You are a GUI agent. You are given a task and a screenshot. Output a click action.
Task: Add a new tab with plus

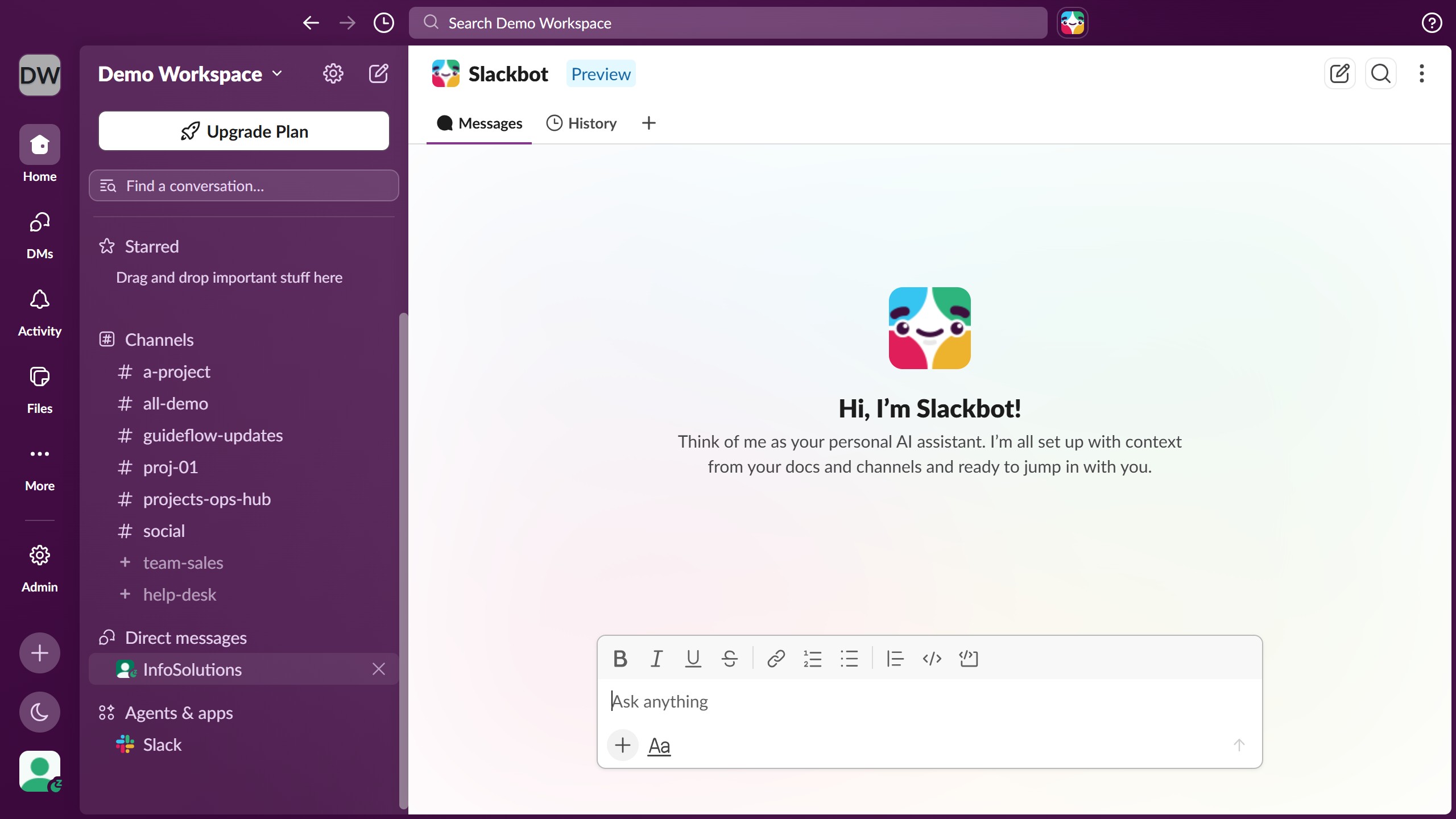tap(648, 123)
